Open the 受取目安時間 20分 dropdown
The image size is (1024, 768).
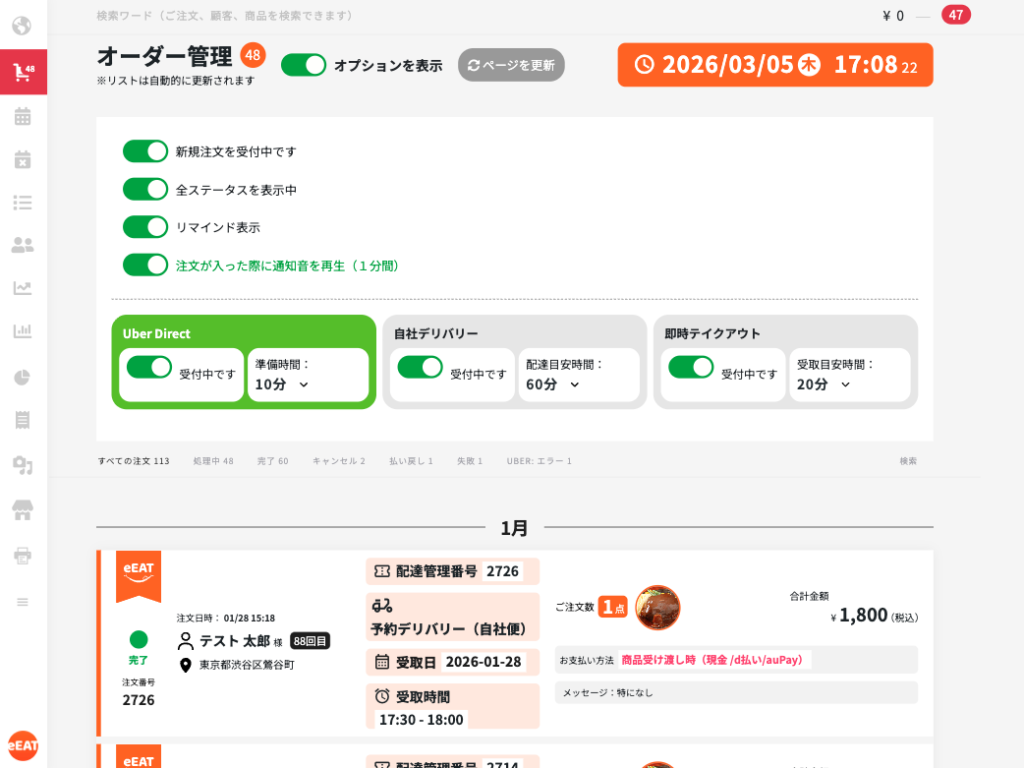[825, 384]
